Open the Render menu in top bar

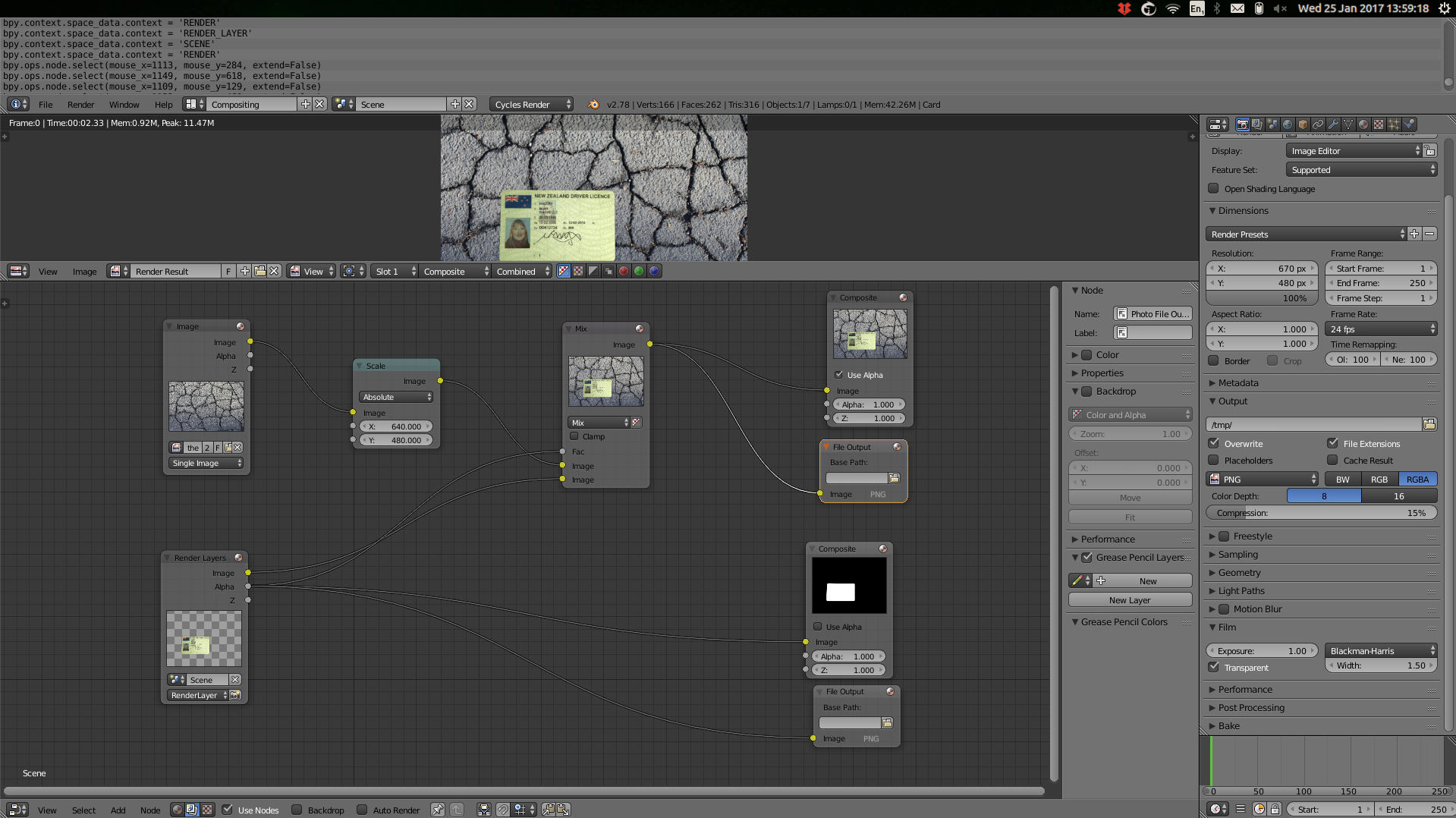click(x=80, y=105)
